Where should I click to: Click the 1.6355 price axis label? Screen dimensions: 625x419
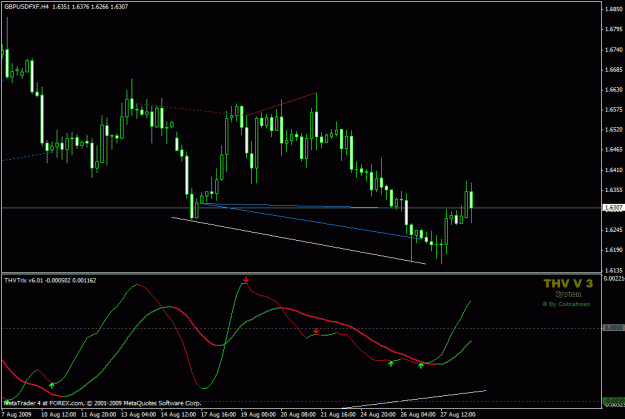pyautogui.click(x=613, y=190)
